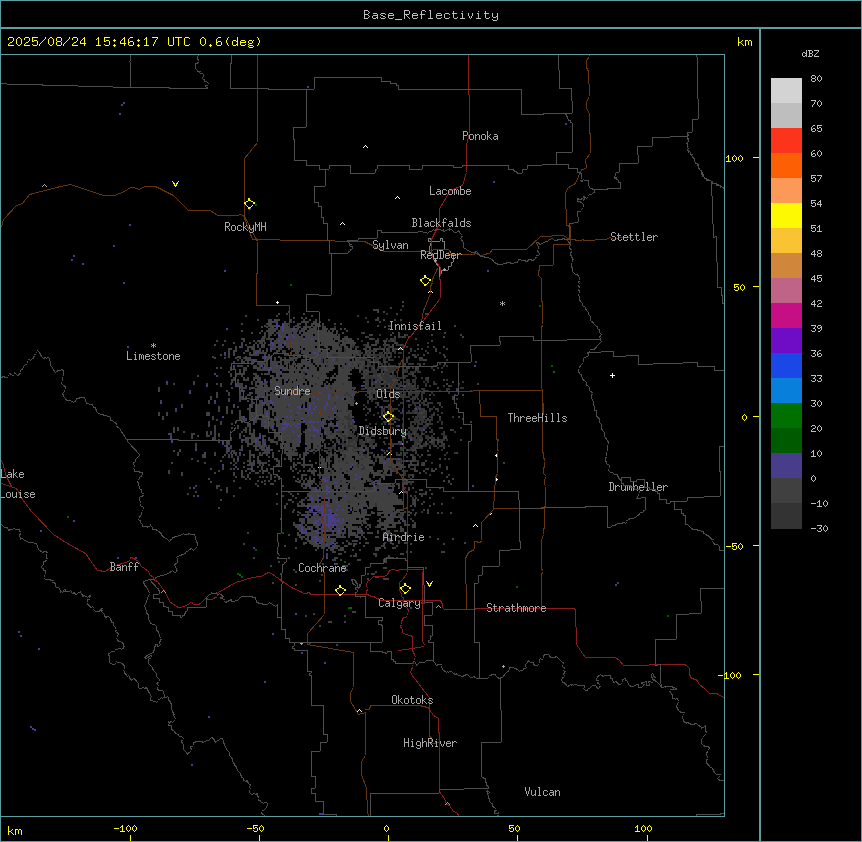Click the yellow diamond marker above Calgary

point(406,589)
